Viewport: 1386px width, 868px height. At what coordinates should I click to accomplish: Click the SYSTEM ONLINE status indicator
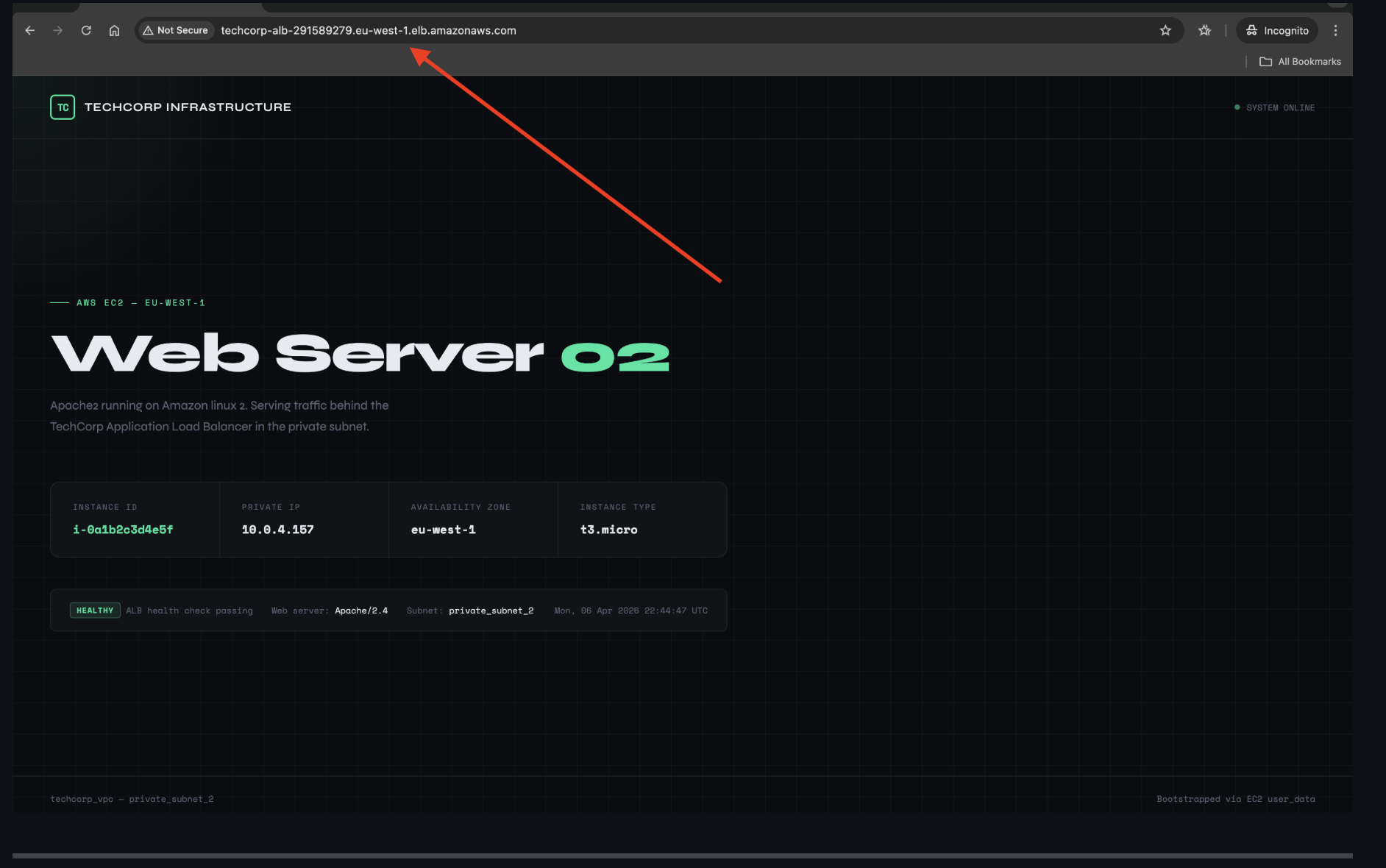click(x=1275, y=107)
